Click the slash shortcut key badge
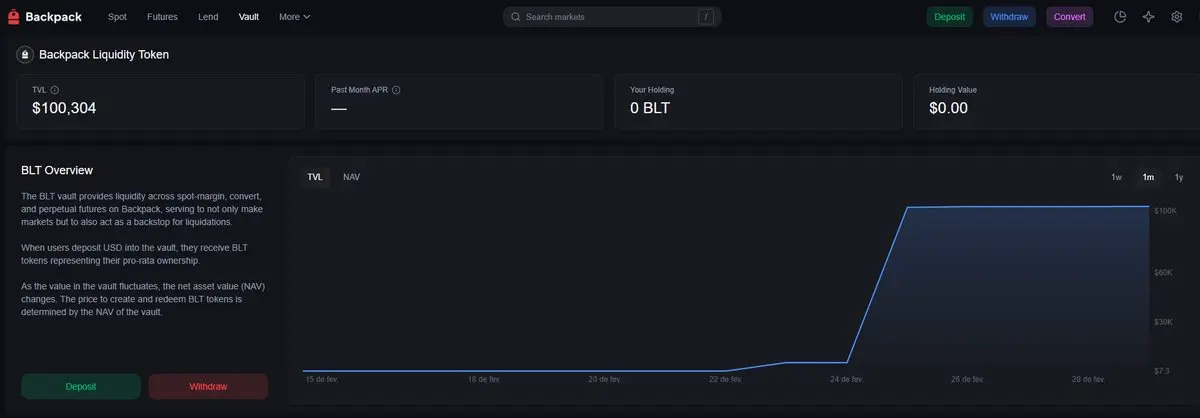 (705, 17)
